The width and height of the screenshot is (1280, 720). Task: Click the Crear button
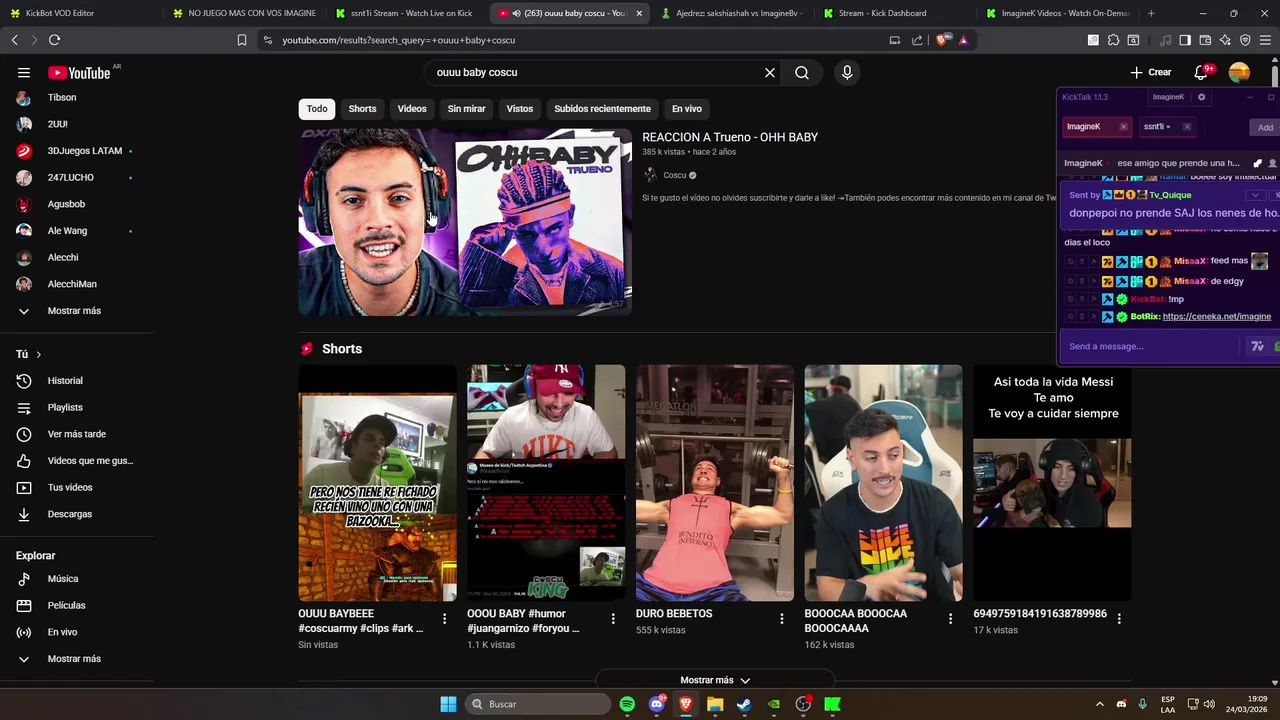coord(1151,72)
